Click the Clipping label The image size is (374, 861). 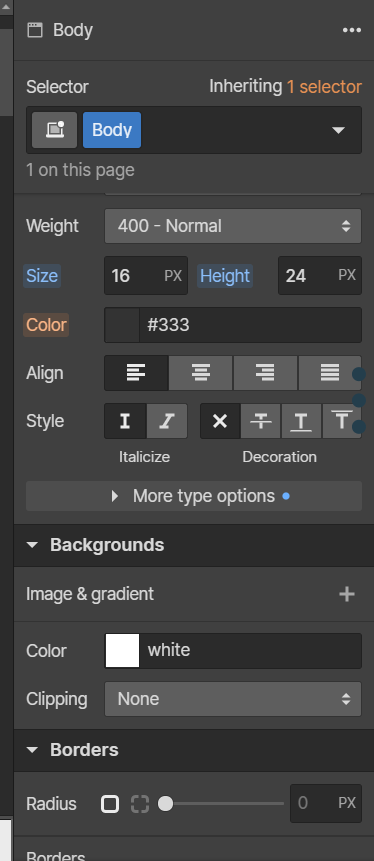57,700
